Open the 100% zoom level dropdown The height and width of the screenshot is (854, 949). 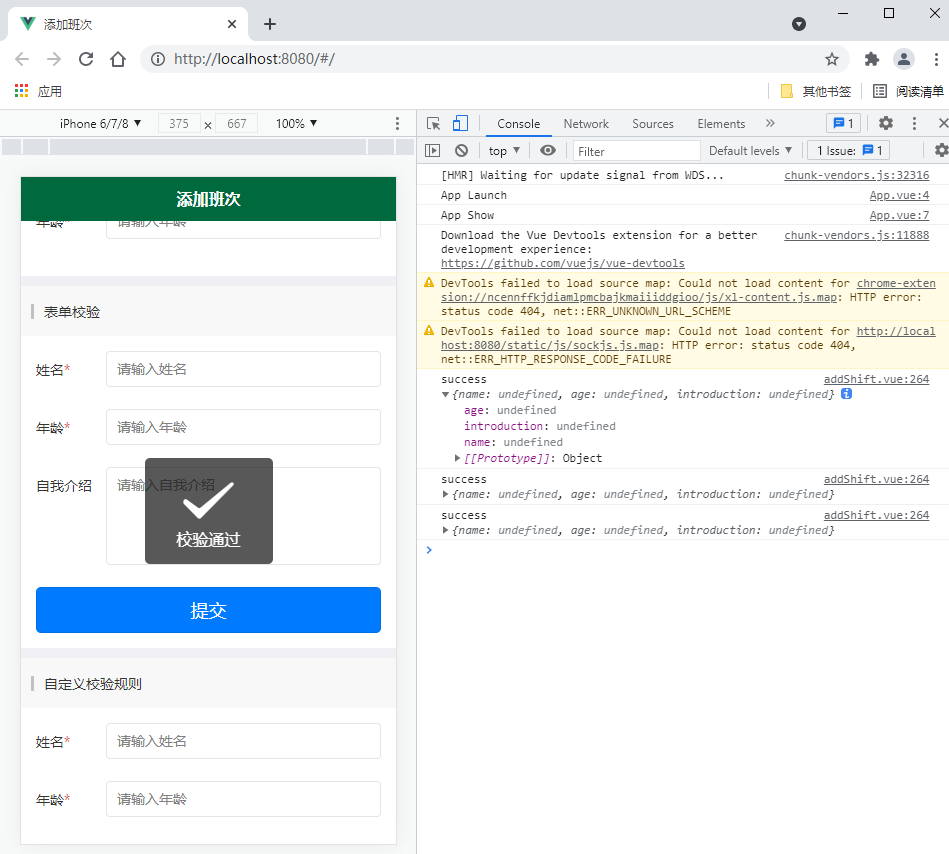tap(296, 124)
